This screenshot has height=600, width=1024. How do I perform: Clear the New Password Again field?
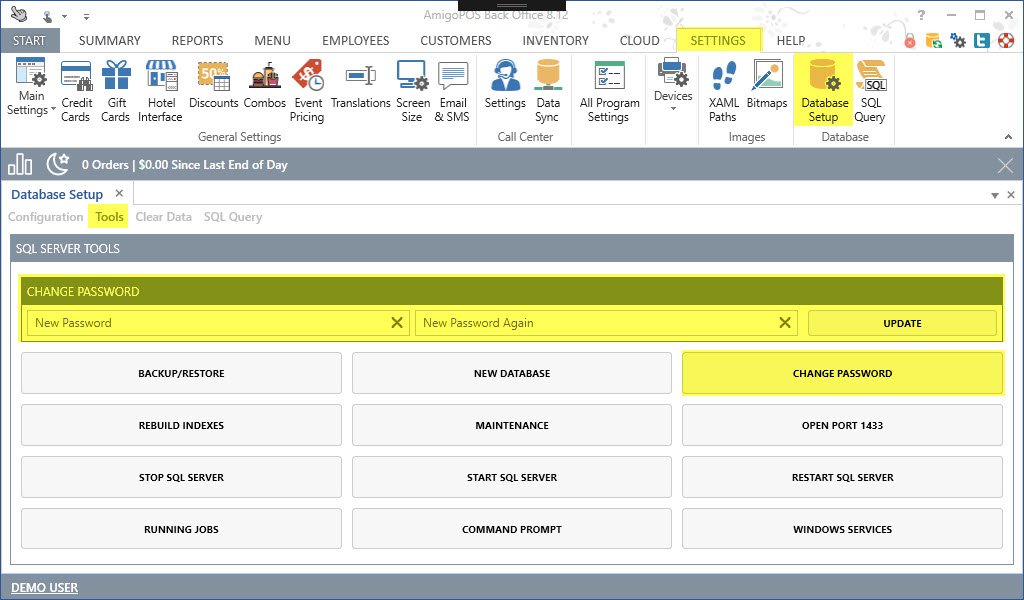785,323
